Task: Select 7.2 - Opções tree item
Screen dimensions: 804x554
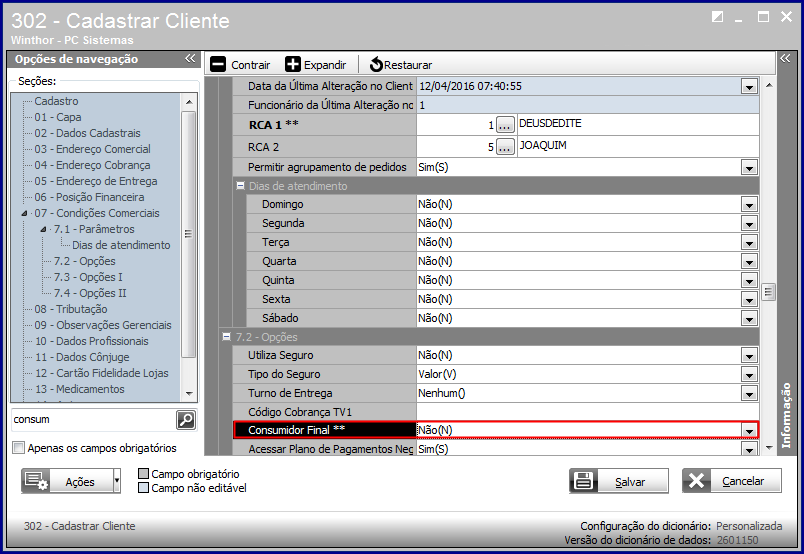Action: pos(85,261)
